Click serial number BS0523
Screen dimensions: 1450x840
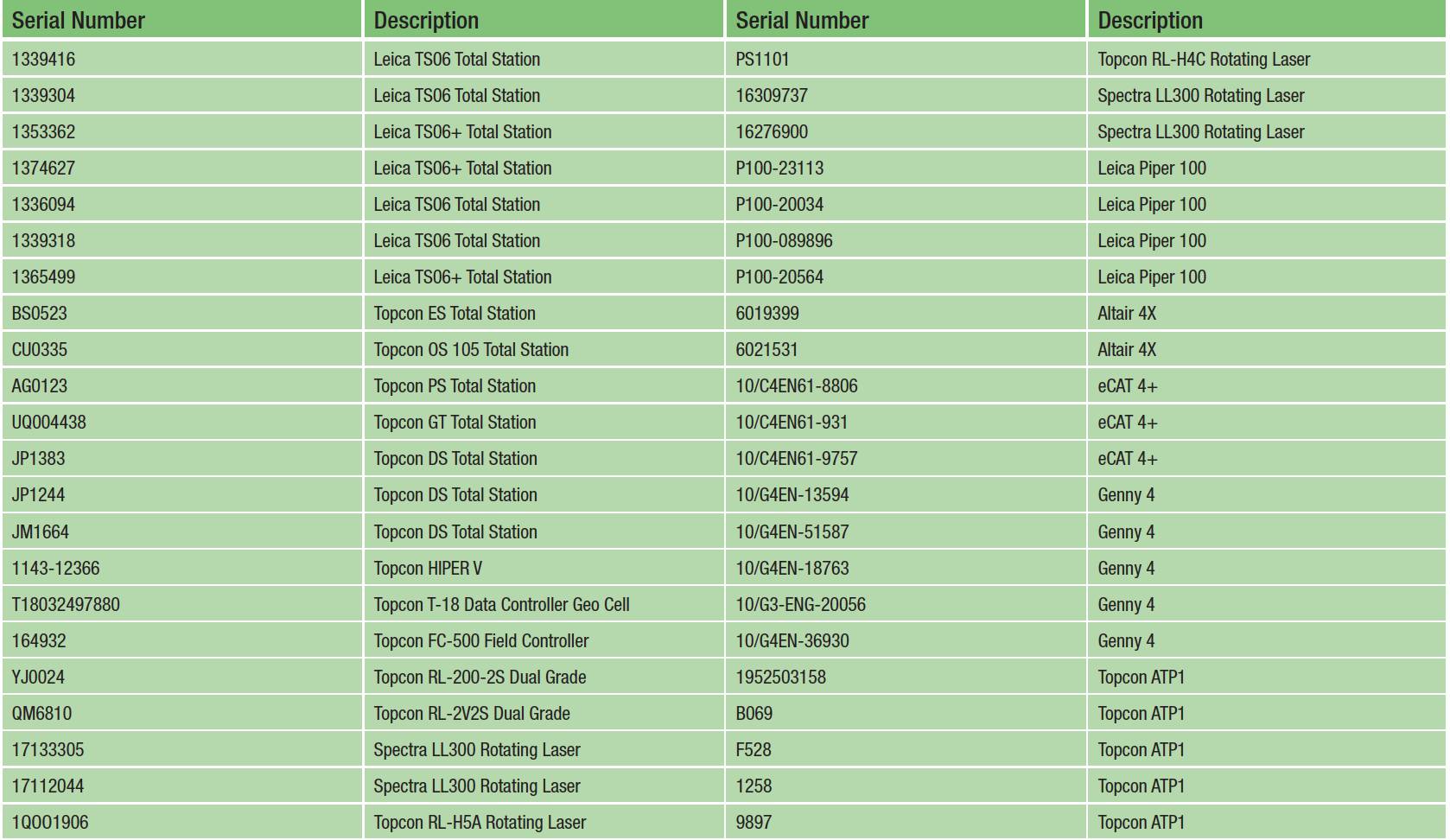point(39,313)
